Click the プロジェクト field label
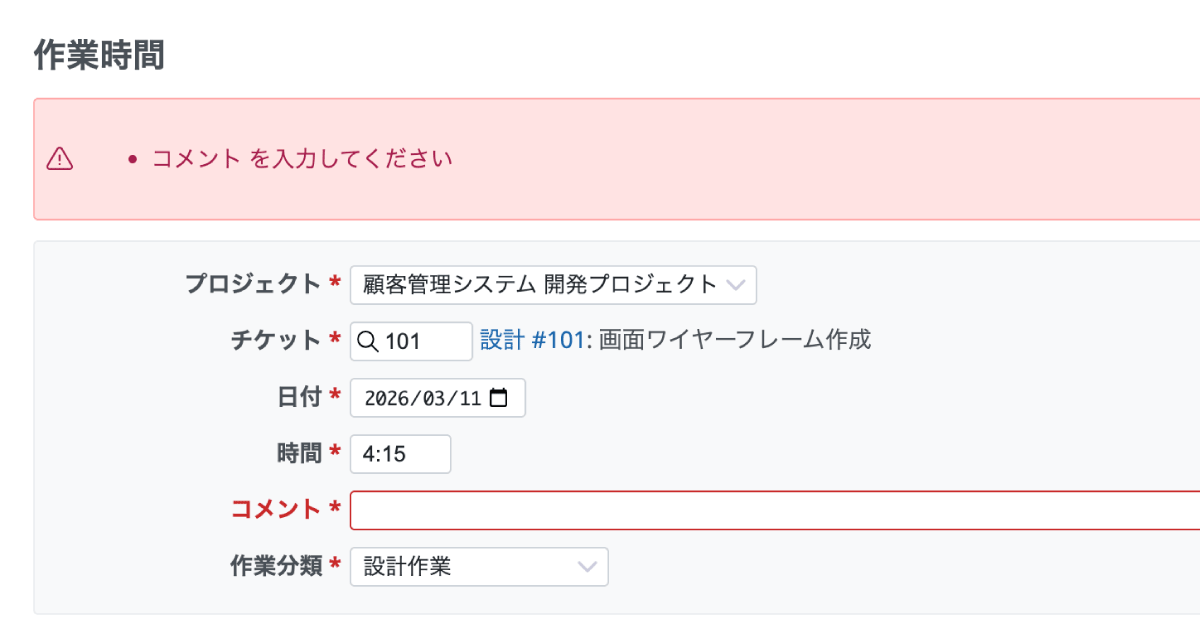The width and height of the screenshot is (1200, 630). tap(252, 284)
